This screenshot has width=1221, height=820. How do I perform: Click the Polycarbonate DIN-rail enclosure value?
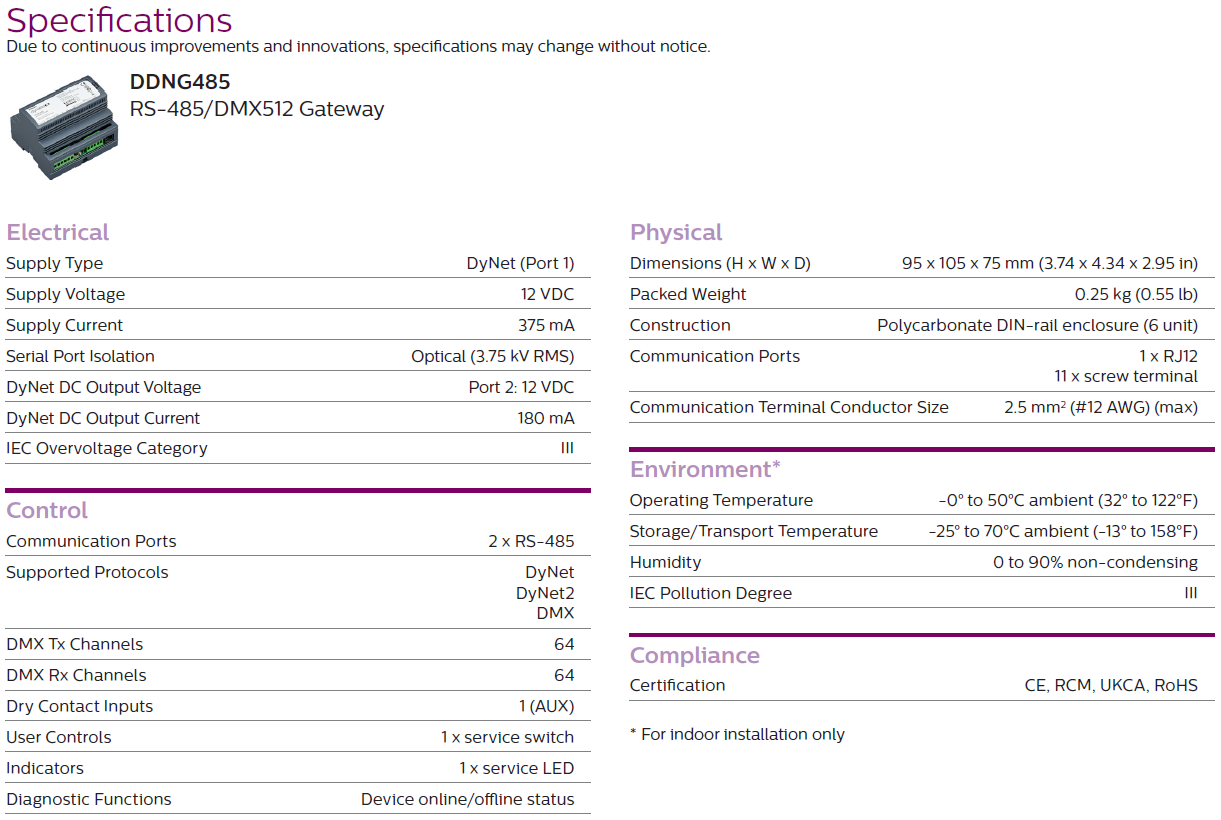pyautogui.click(x=1037, y=325)
